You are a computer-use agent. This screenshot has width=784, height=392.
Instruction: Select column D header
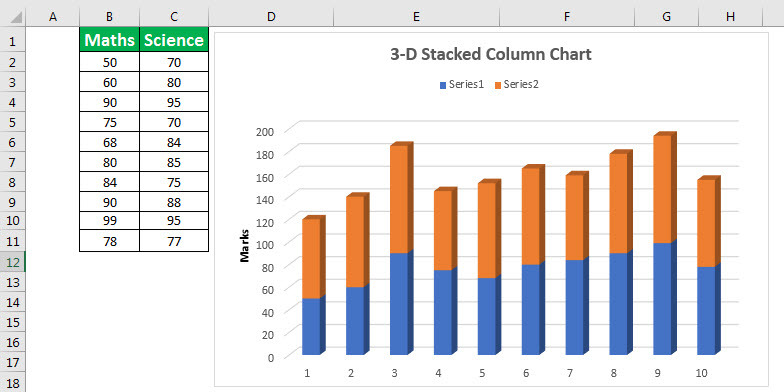[271, 16]
